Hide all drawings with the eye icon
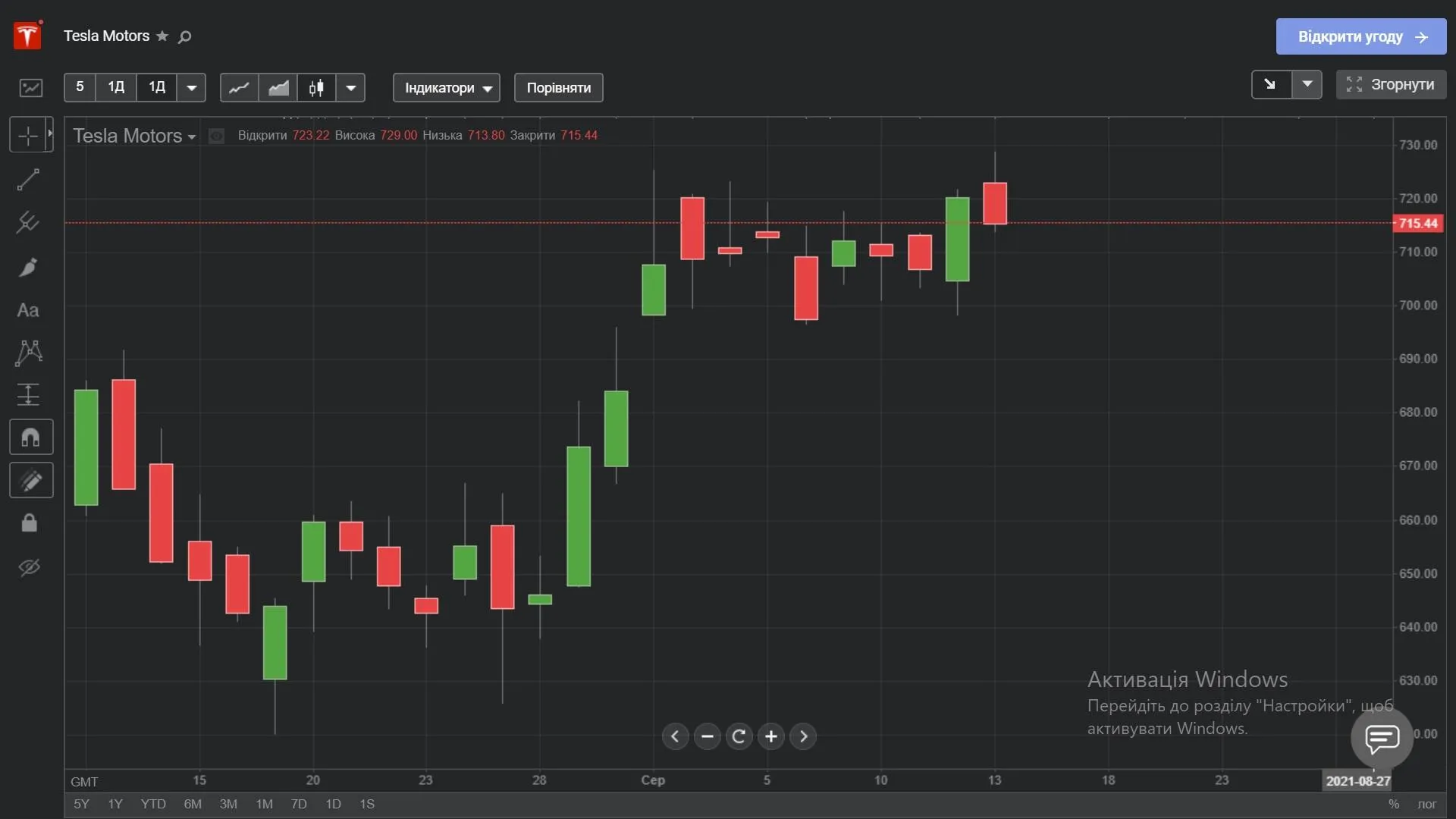The height and width of the screenshot is (819, 1456). (29, 567)
